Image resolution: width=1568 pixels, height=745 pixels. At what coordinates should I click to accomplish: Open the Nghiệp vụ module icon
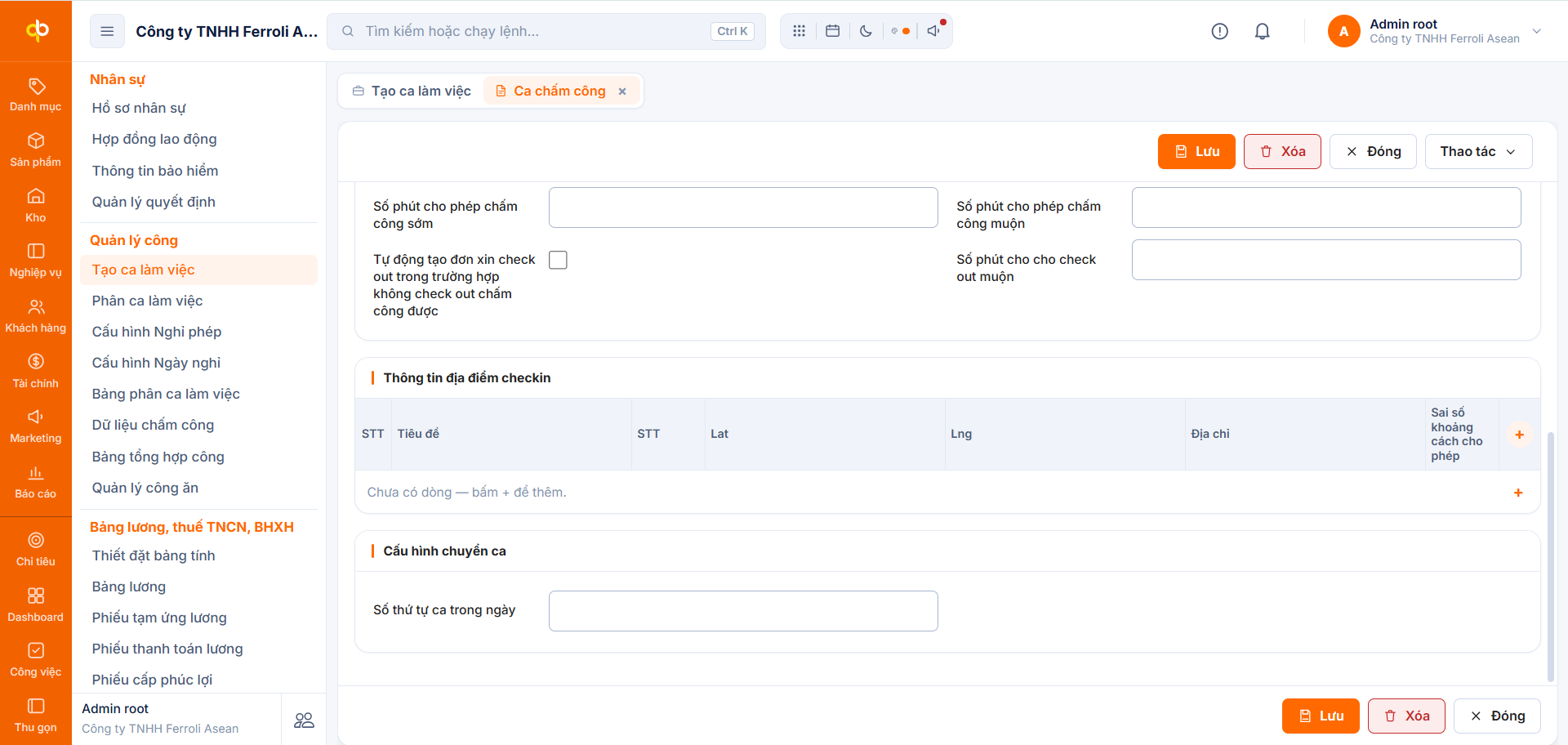click(x=35, y=261)
